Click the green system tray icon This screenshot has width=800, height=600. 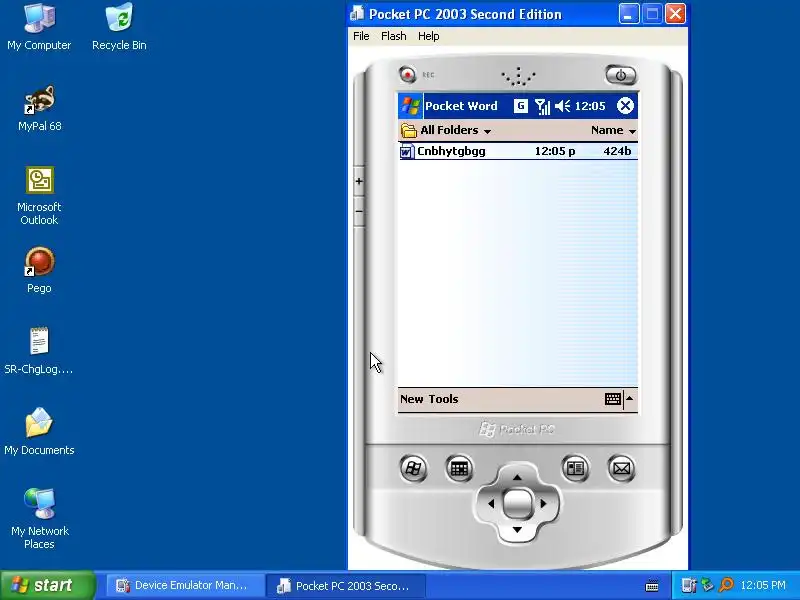pyautogui.click(x=707, y=585)
